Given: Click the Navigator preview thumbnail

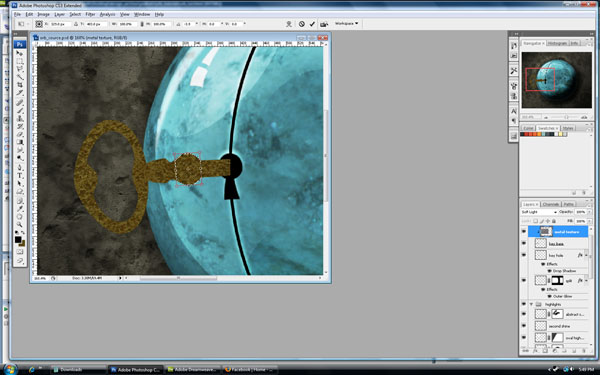Looking at the screenshot, I should pos(556,80).
